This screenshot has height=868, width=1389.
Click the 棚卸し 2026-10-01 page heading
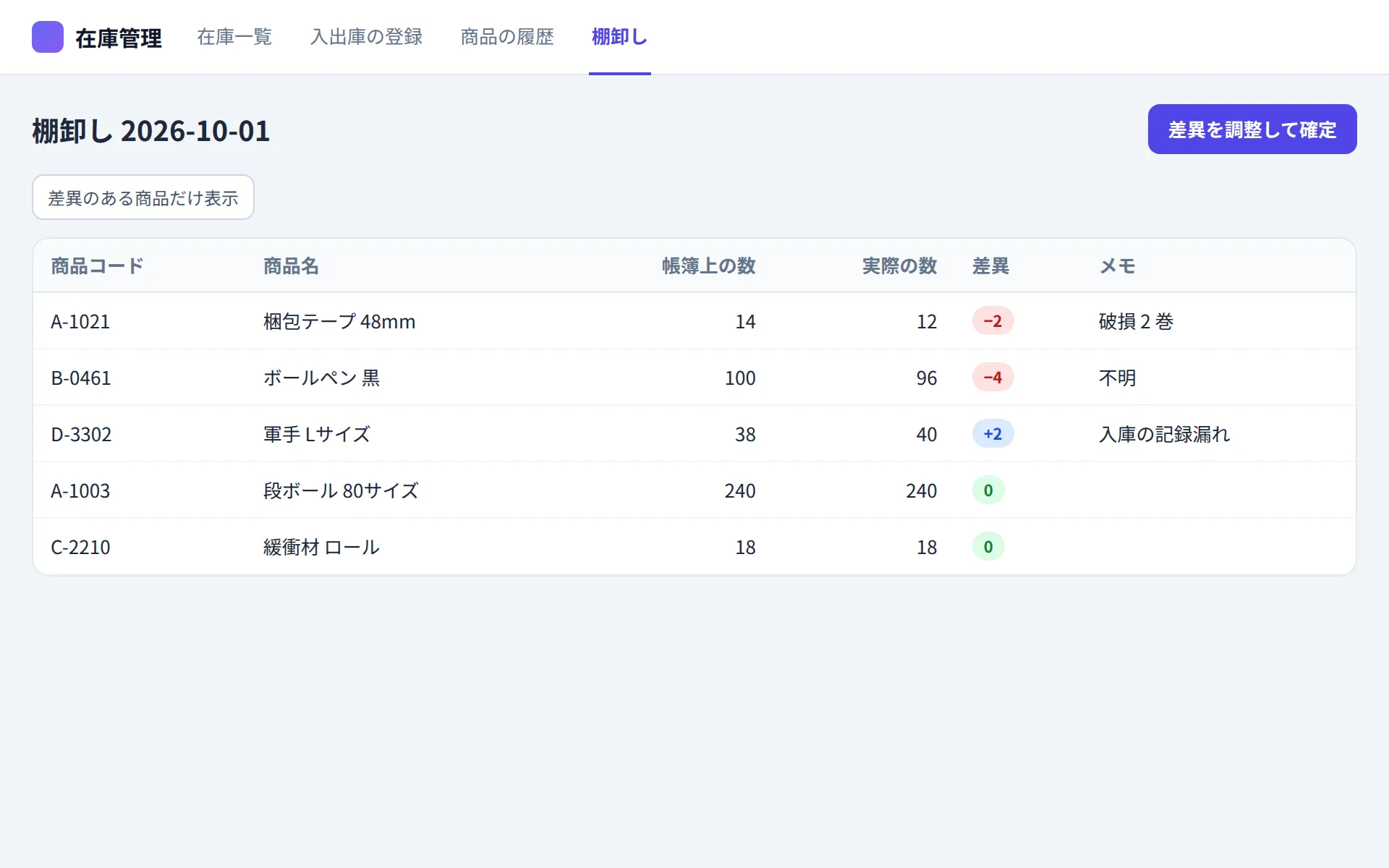point(151,131)
